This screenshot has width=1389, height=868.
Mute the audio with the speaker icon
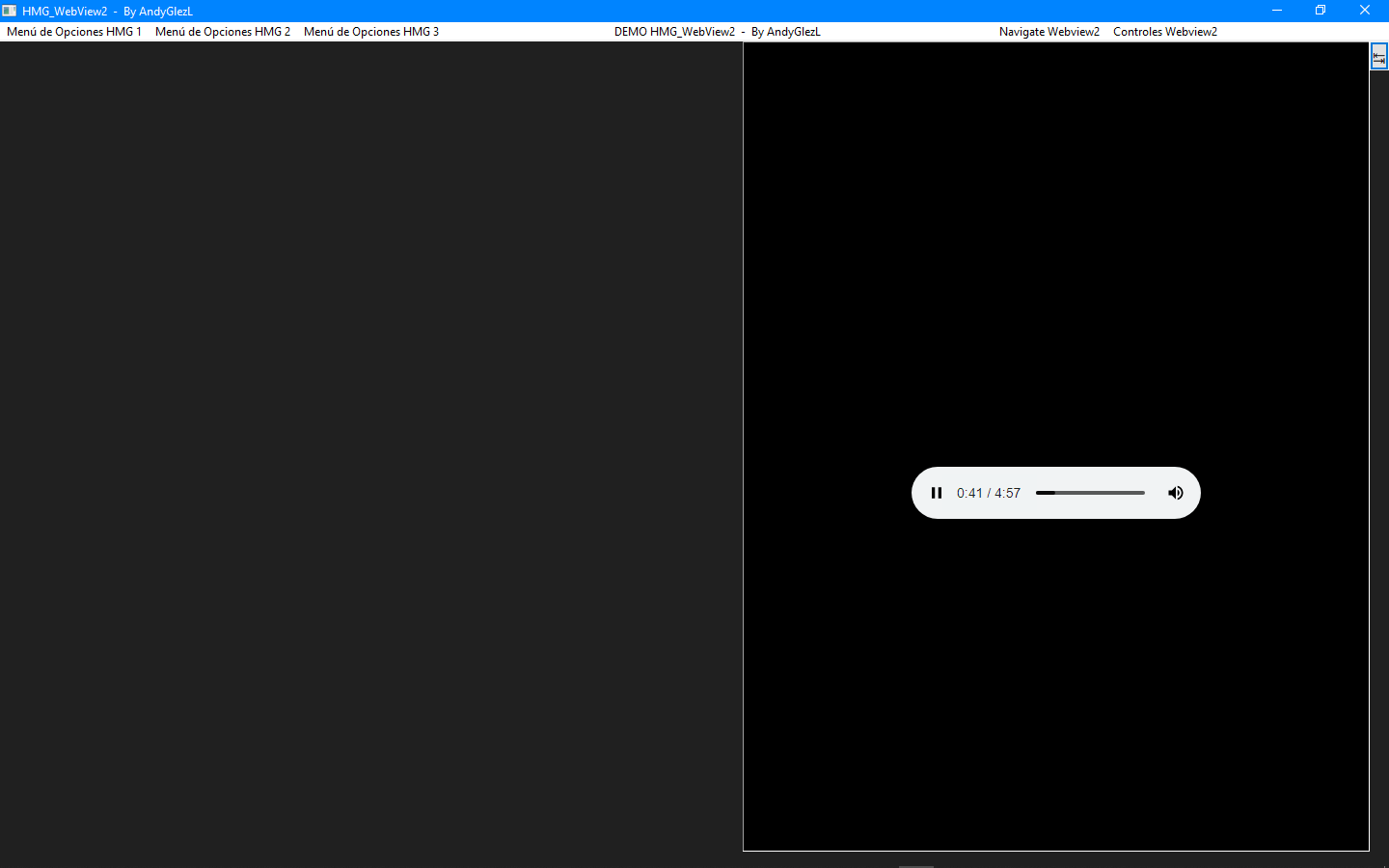pos(1175,493)
